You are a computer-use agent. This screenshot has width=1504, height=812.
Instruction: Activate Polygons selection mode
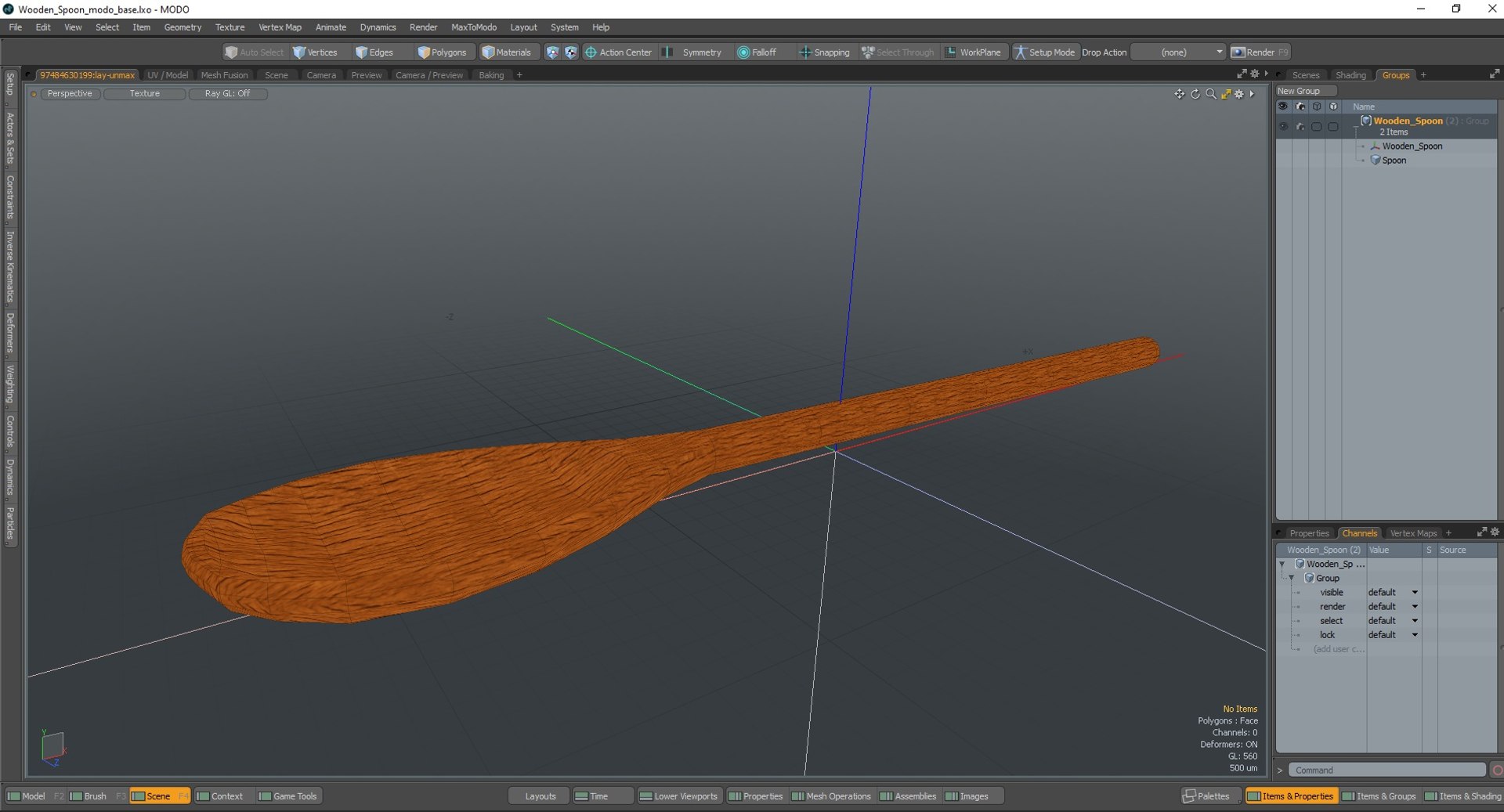click(442, 52)
